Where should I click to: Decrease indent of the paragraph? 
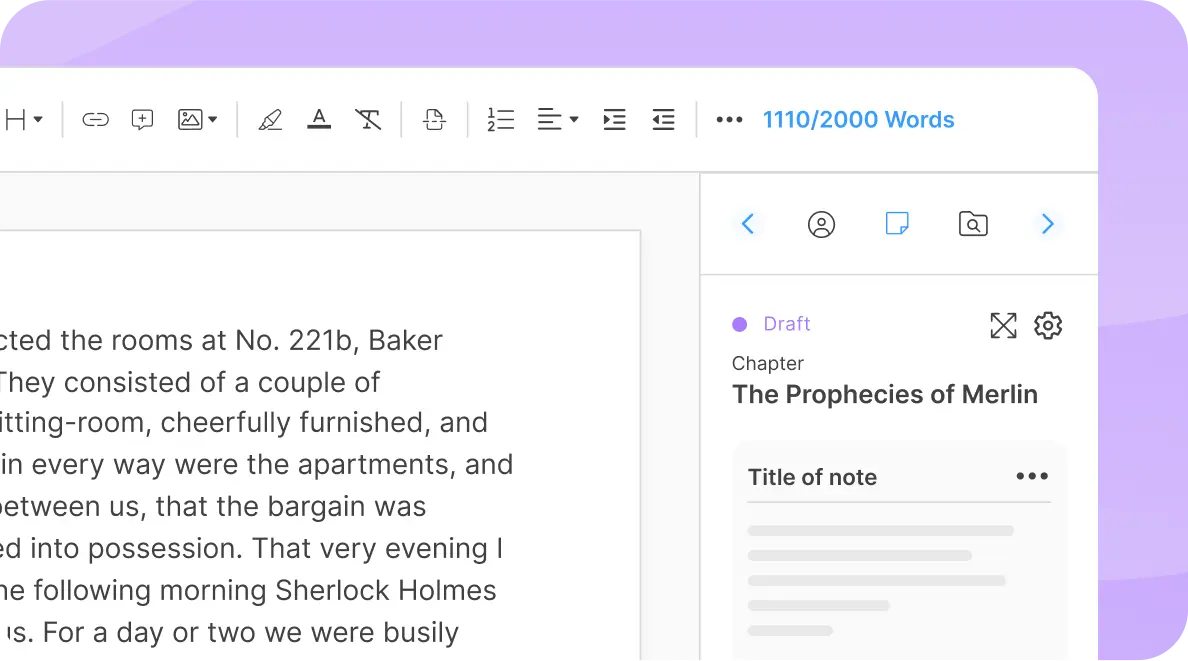click(x=663, y=120)
